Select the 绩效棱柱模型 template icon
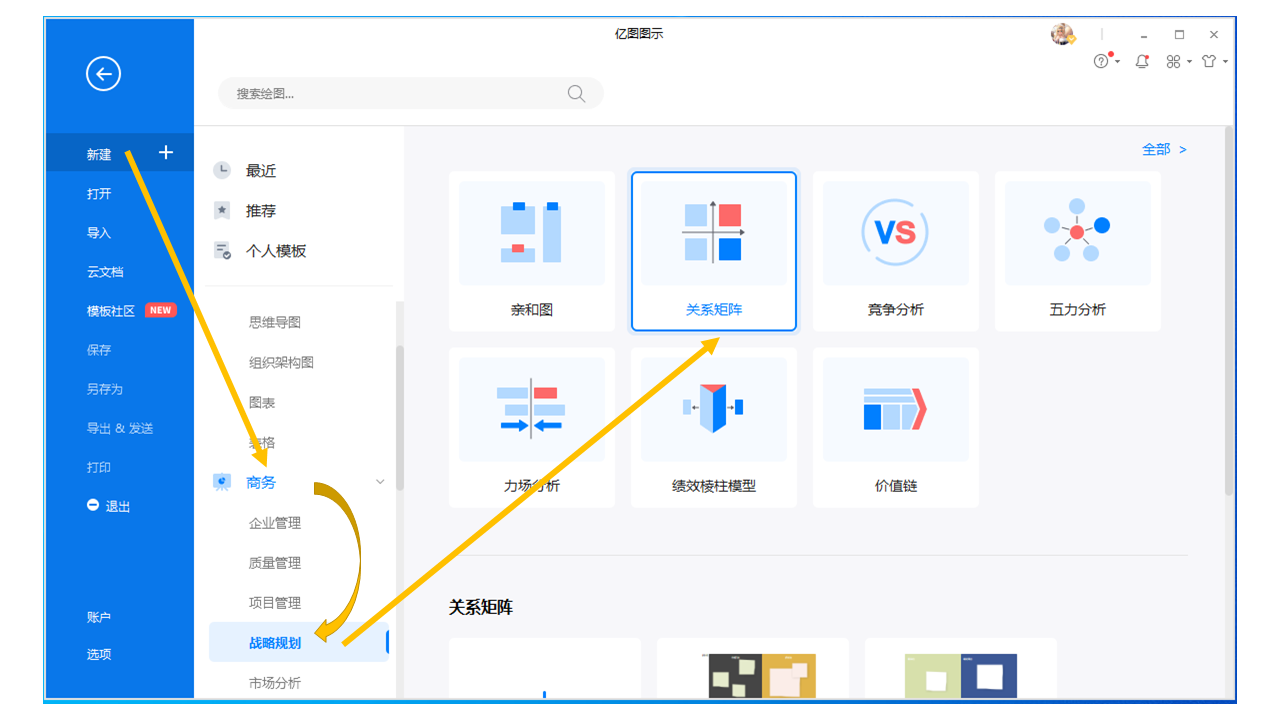This screenshot has height=720, width=1280. tap(713, 408)
